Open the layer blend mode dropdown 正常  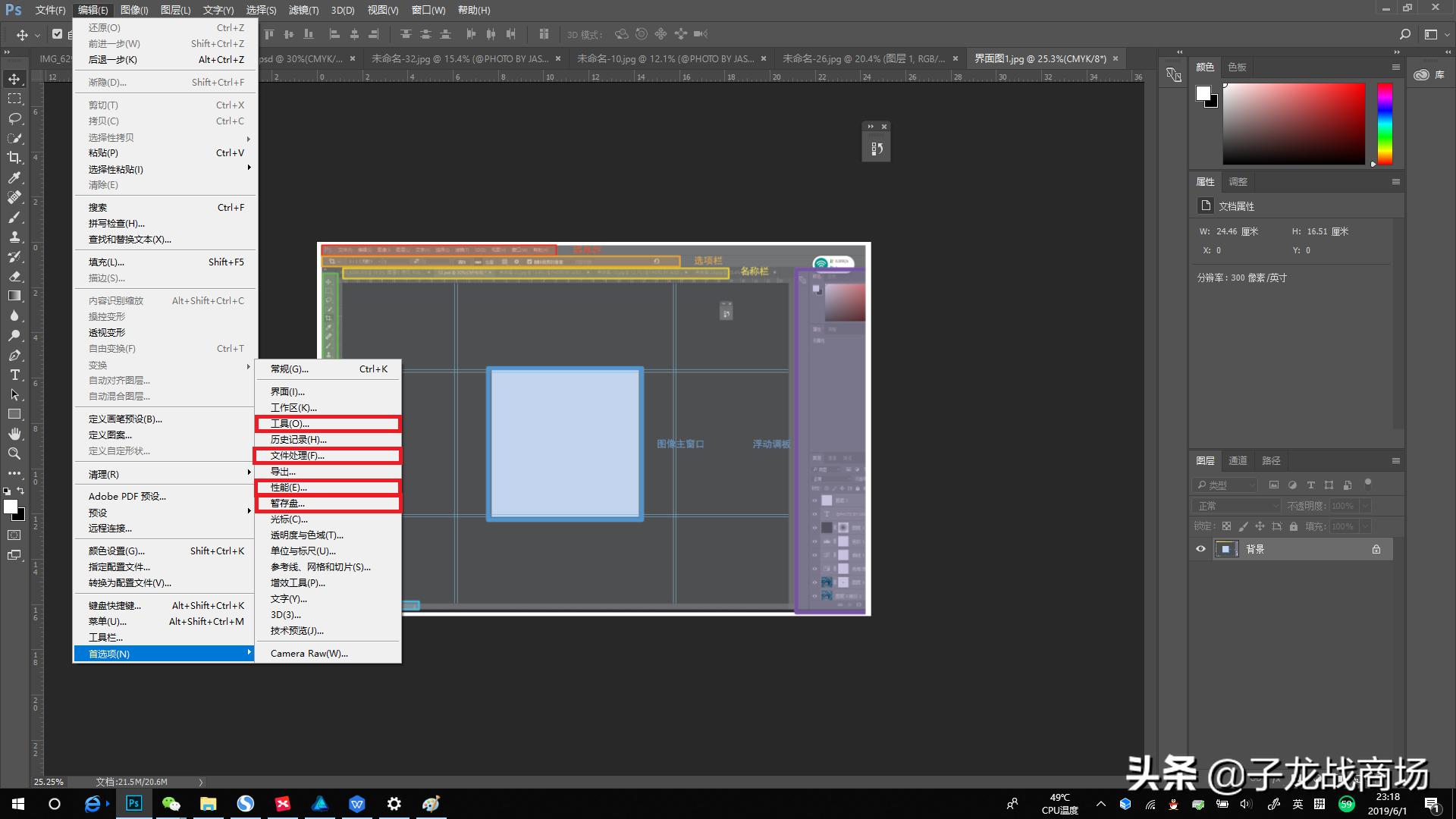pyautogui.click(x=1236, y=506)
